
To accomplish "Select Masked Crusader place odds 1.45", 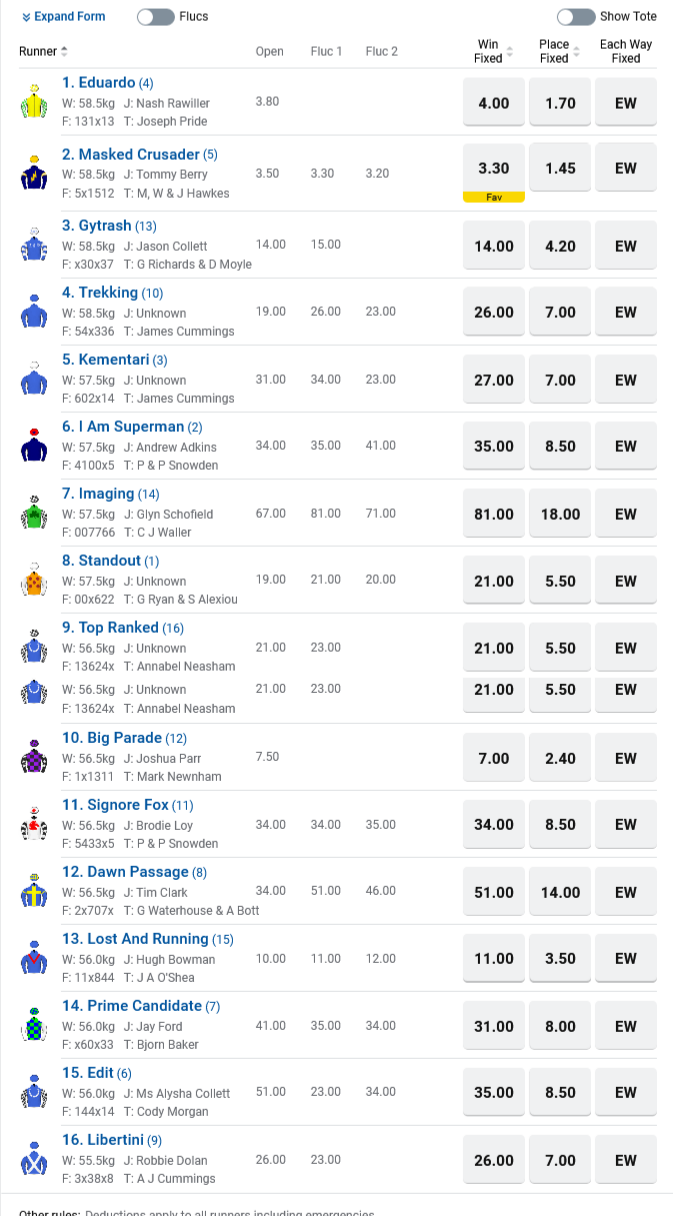I will (x=560, y=169).
